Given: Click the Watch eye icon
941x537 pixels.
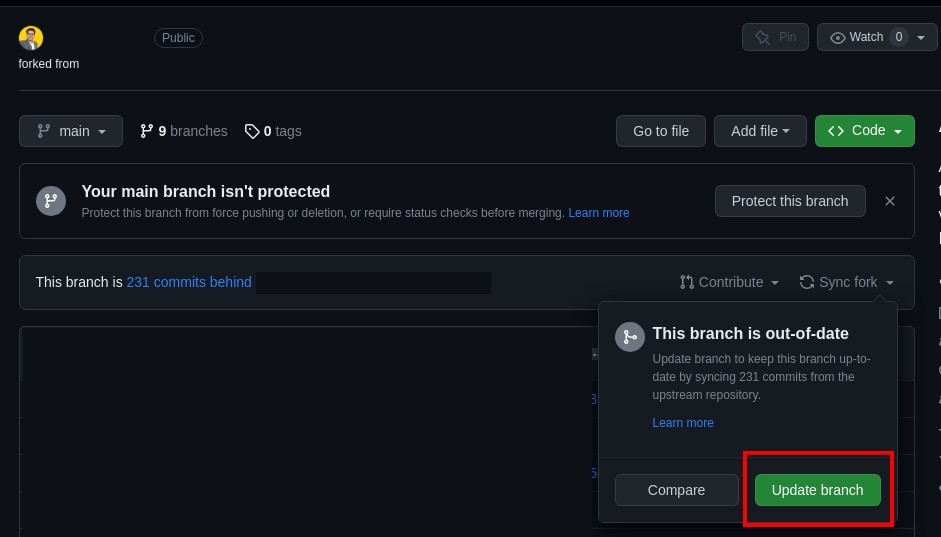Looking at the screenshot, I should pos(838,38).
